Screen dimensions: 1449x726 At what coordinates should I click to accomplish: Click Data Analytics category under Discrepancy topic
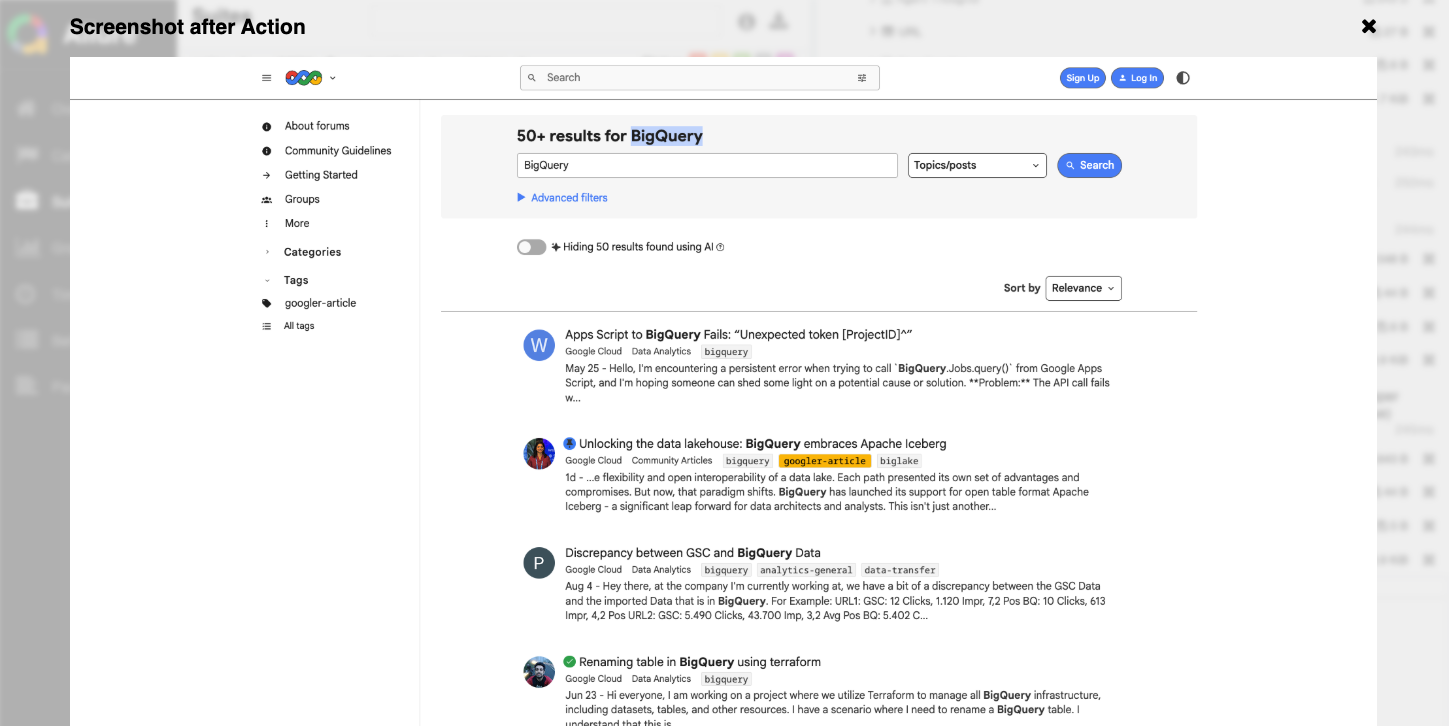pyautogui.click(x=661, y=570)
